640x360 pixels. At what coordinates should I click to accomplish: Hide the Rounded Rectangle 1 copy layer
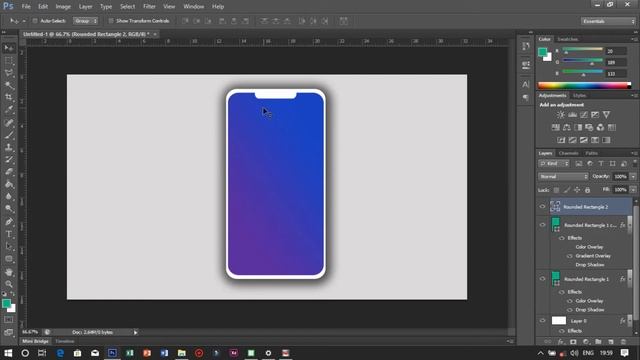542,225
